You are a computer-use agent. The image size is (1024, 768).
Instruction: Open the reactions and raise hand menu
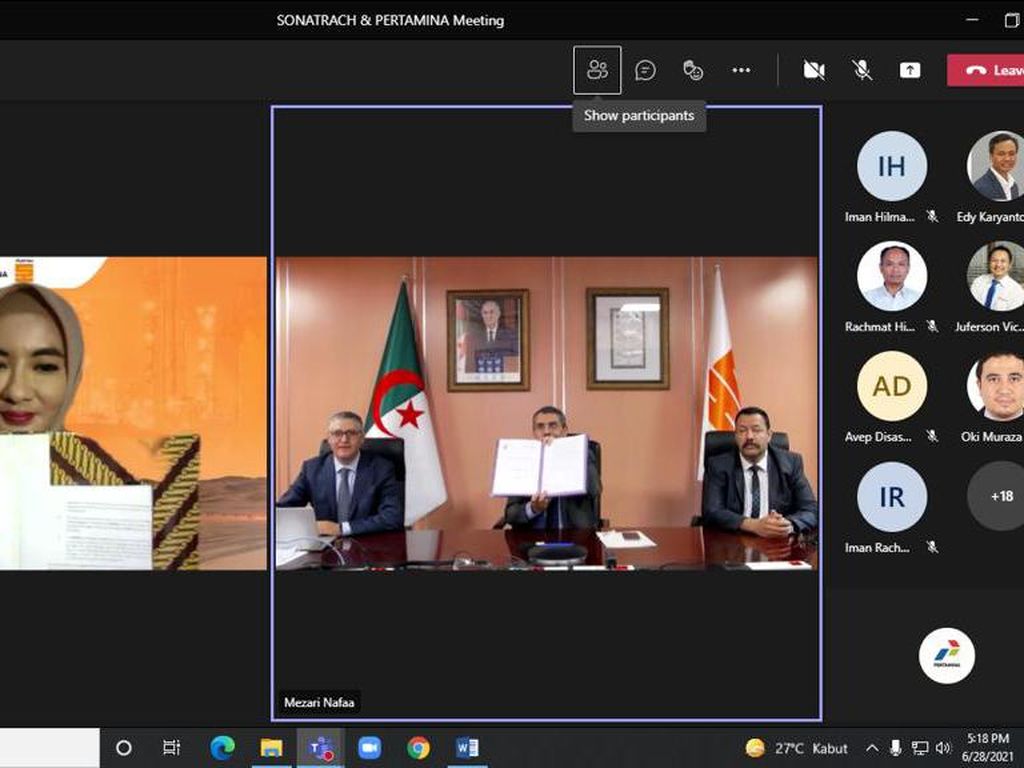693,70
